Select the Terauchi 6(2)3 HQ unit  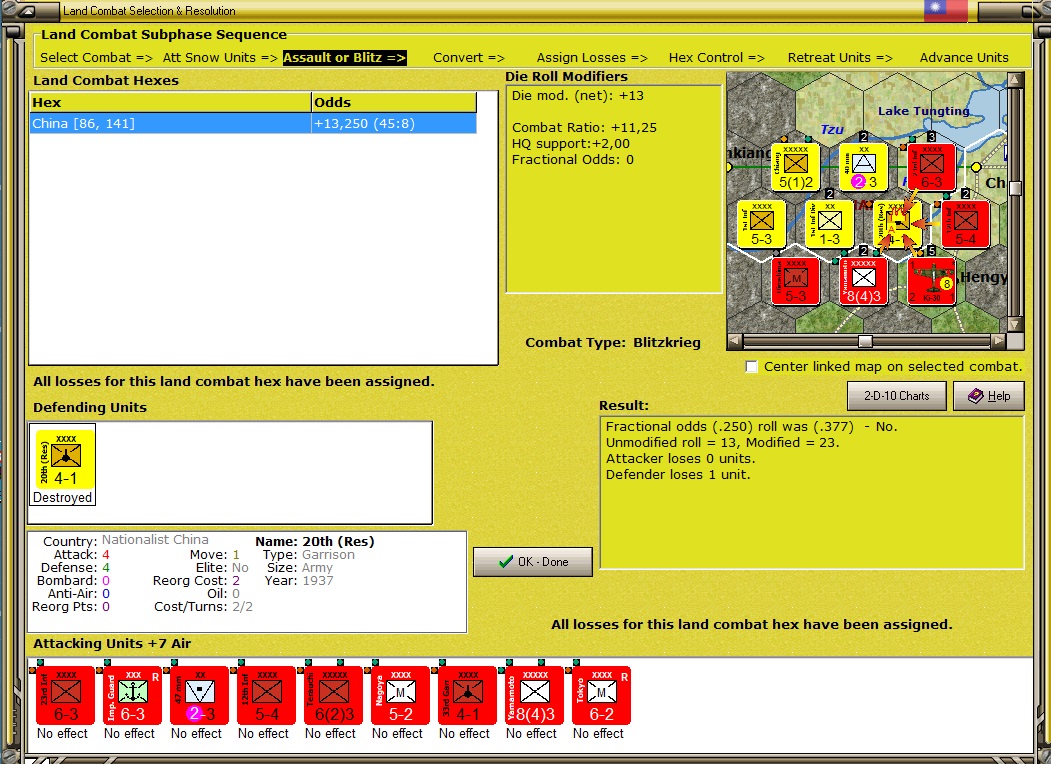click(334, 695)
